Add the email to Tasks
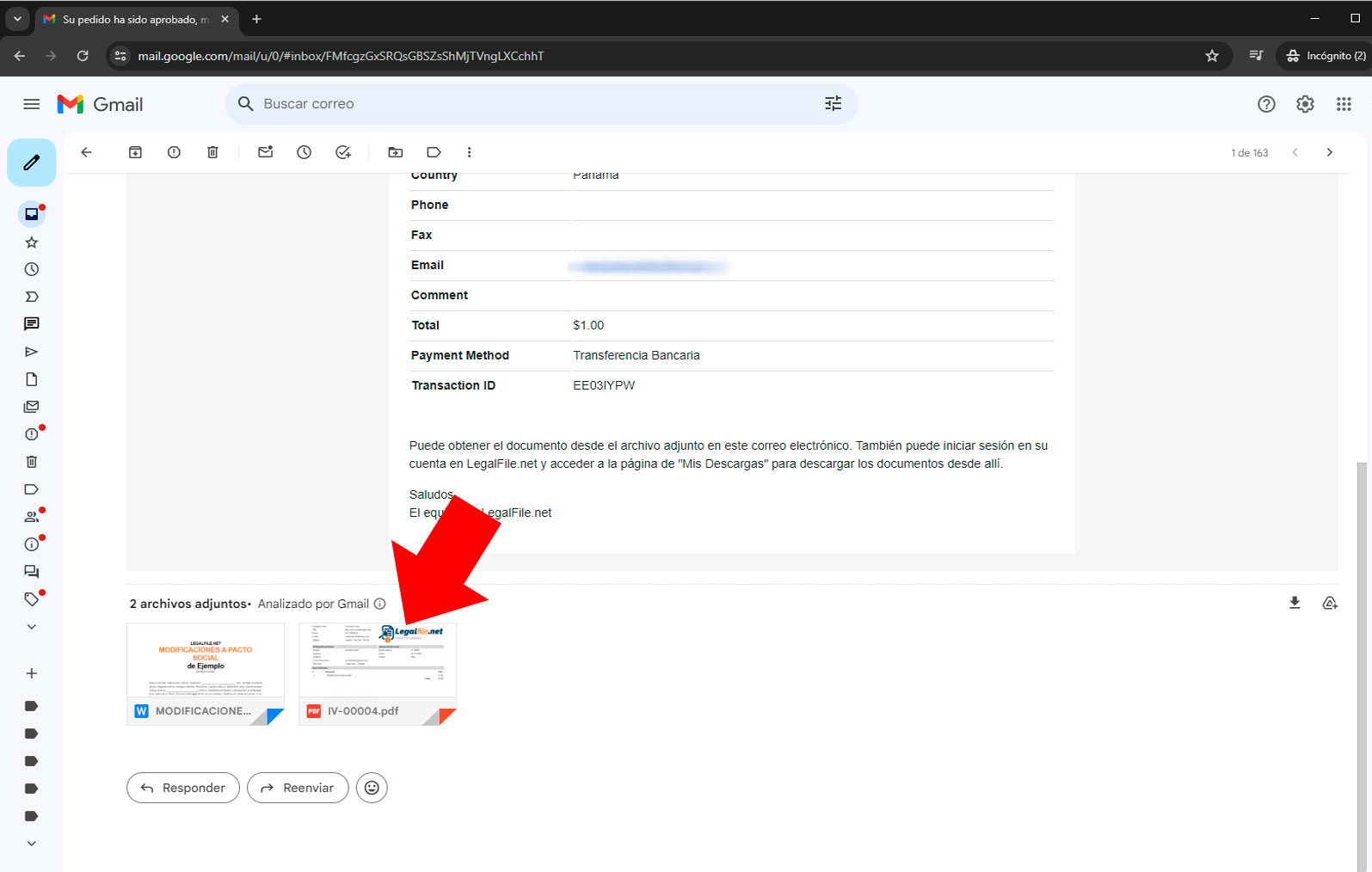 [343, 152]
